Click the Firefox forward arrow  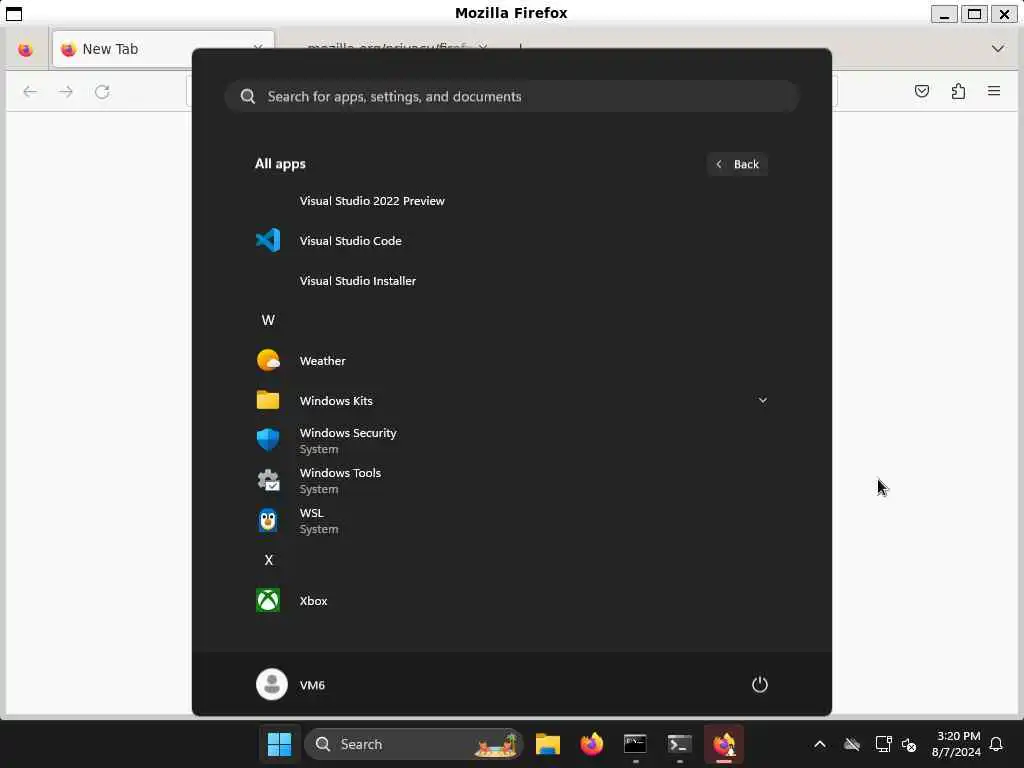tap(66, 91)
